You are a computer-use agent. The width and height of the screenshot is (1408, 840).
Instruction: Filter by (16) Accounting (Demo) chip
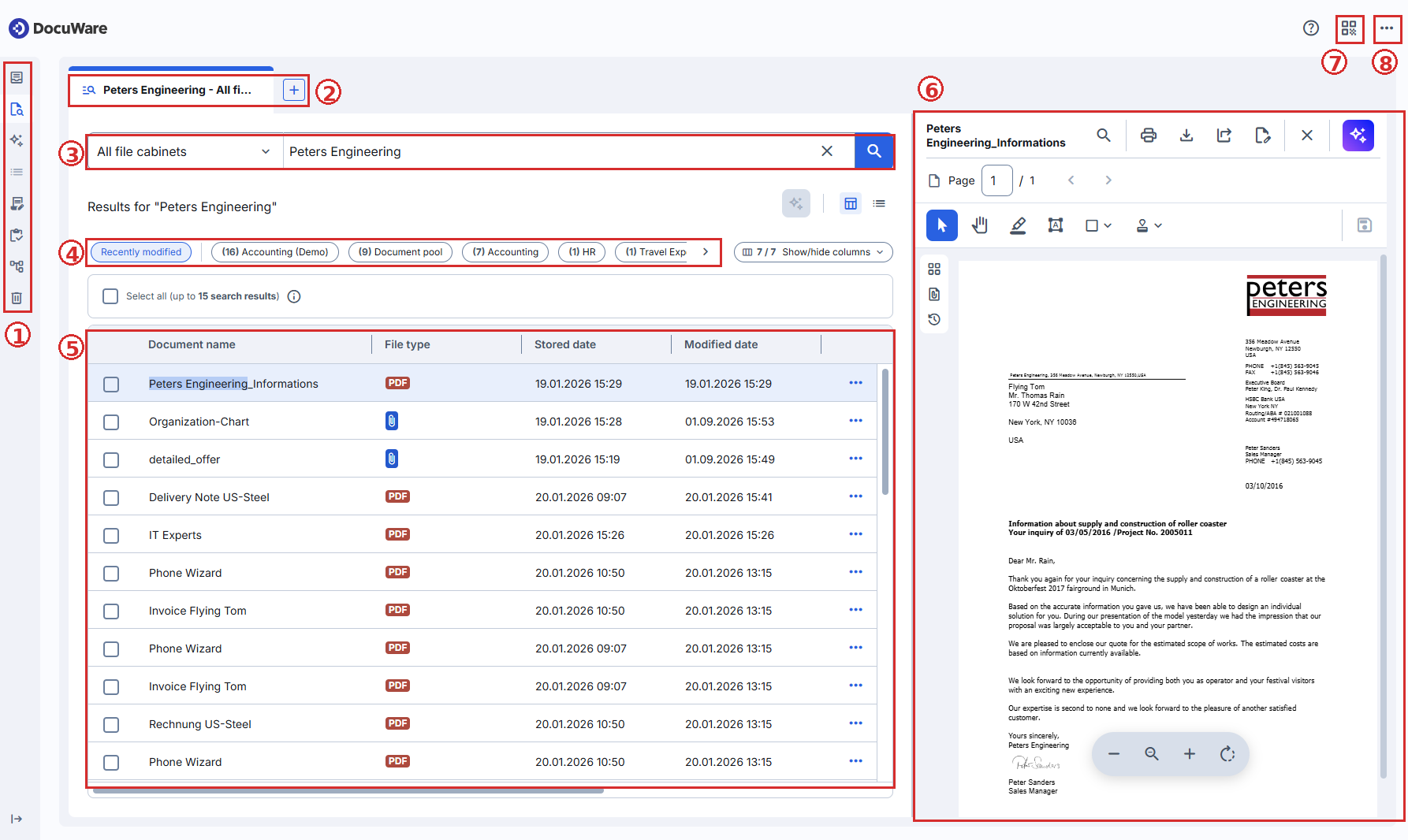(274, 252)
